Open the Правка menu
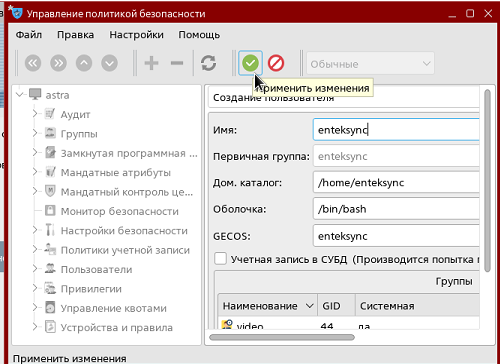Image resolution: width=500 pixels, height=364 pixels. [75, 35]
